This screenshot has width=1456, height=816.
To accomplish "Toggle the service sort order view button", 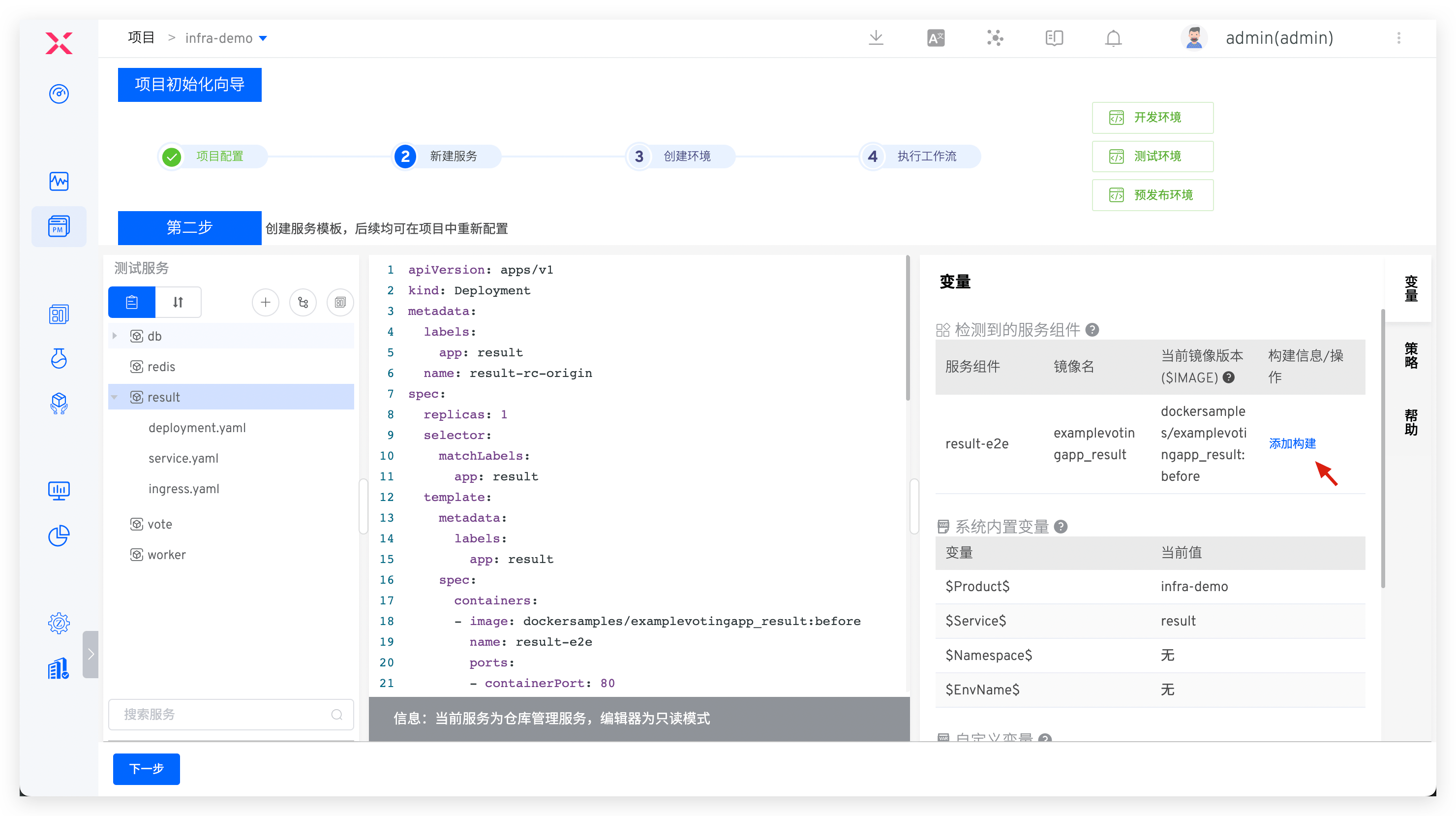I will [178, 302].
